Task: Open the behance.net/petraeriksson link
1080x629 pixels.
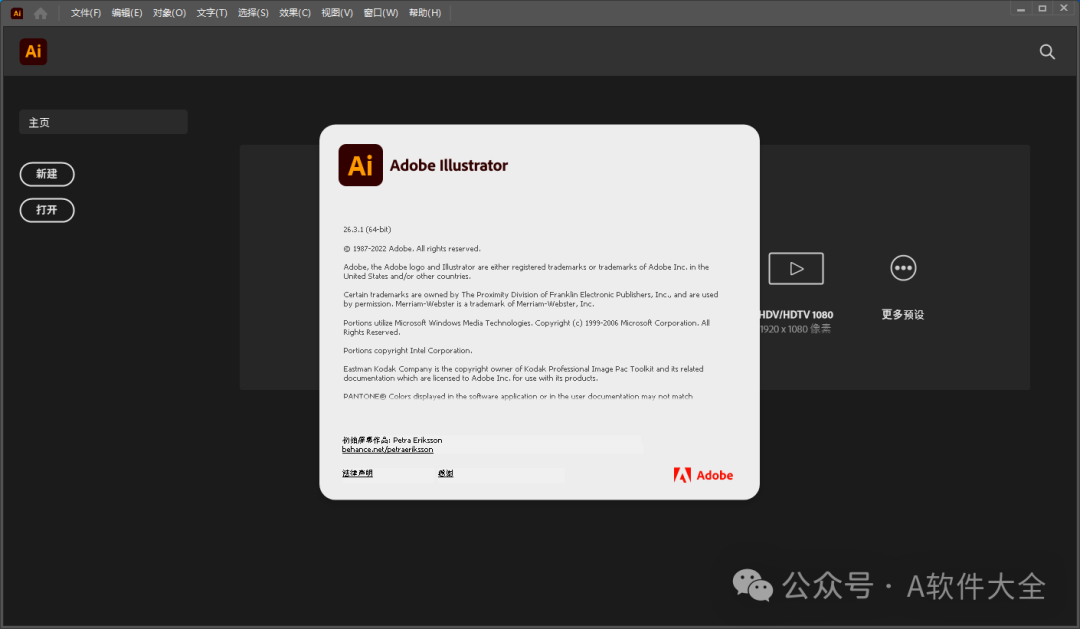Action: [x=387, y=450]
